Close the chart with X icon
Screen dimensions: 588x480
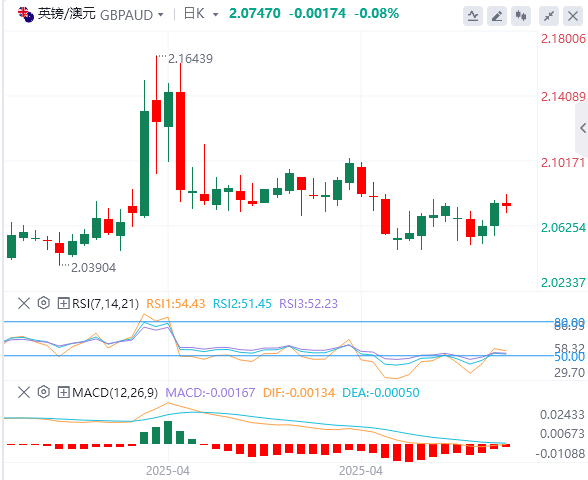(573, 16)
